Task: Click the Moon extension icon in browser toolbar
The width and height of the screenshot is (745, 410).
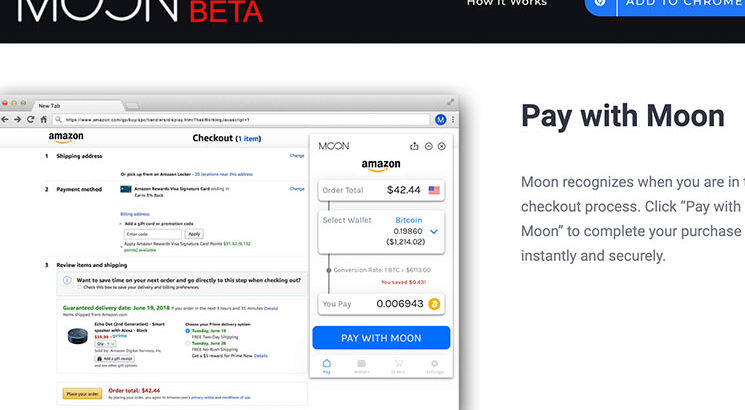Action: coord(440,119)
